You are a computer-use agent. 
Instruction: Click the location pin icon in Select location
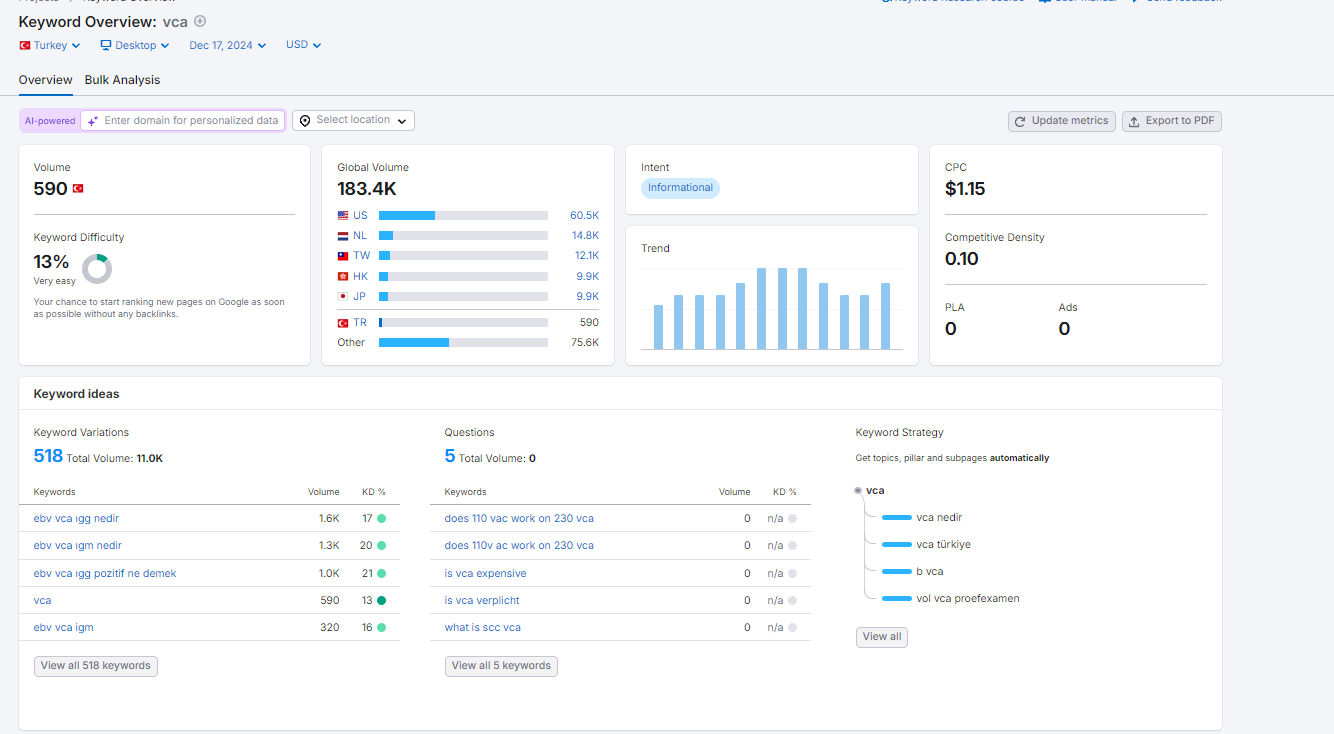[x=305, y=121]
